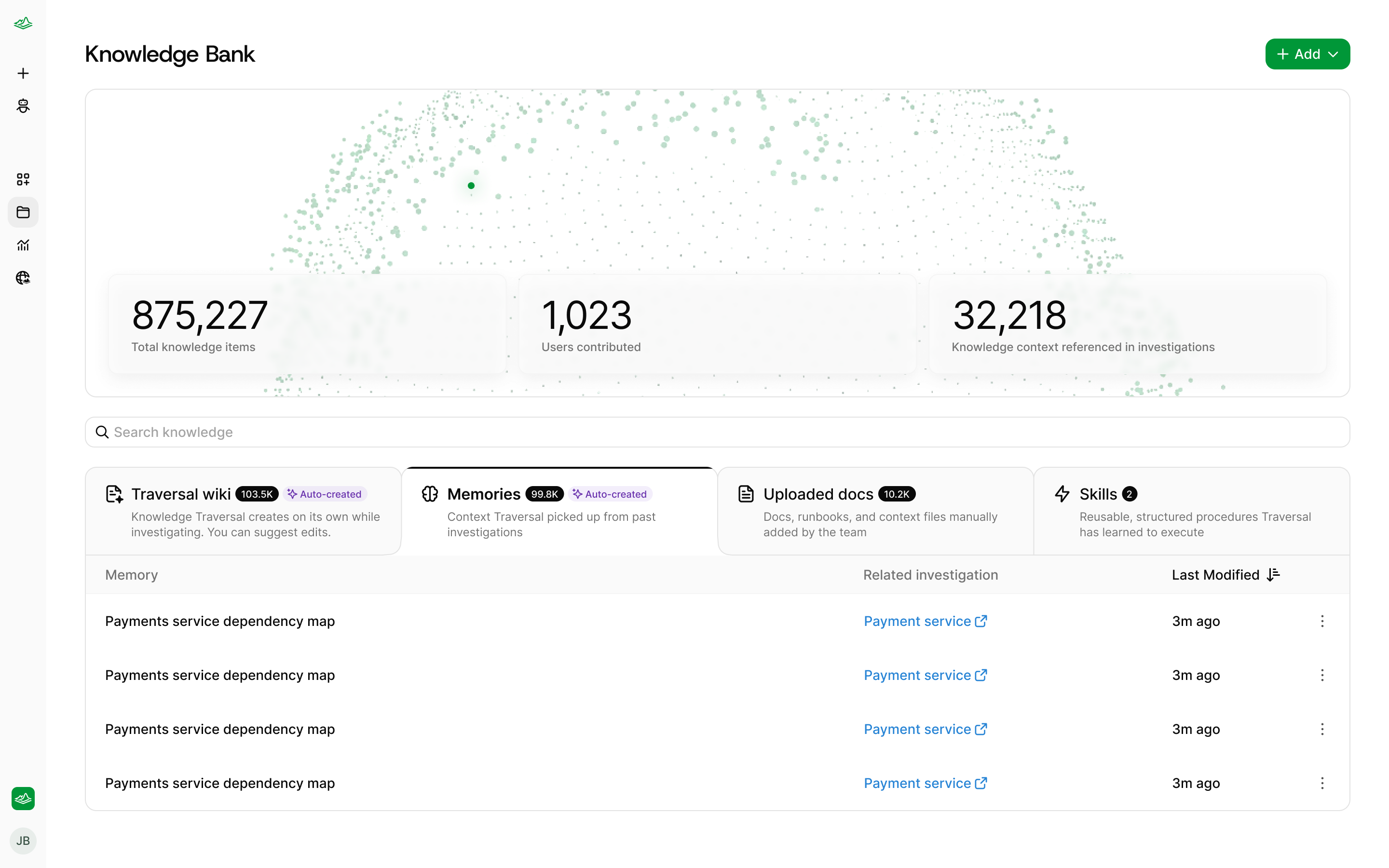
Task: Open the Skills tab
Action: 1192,511
